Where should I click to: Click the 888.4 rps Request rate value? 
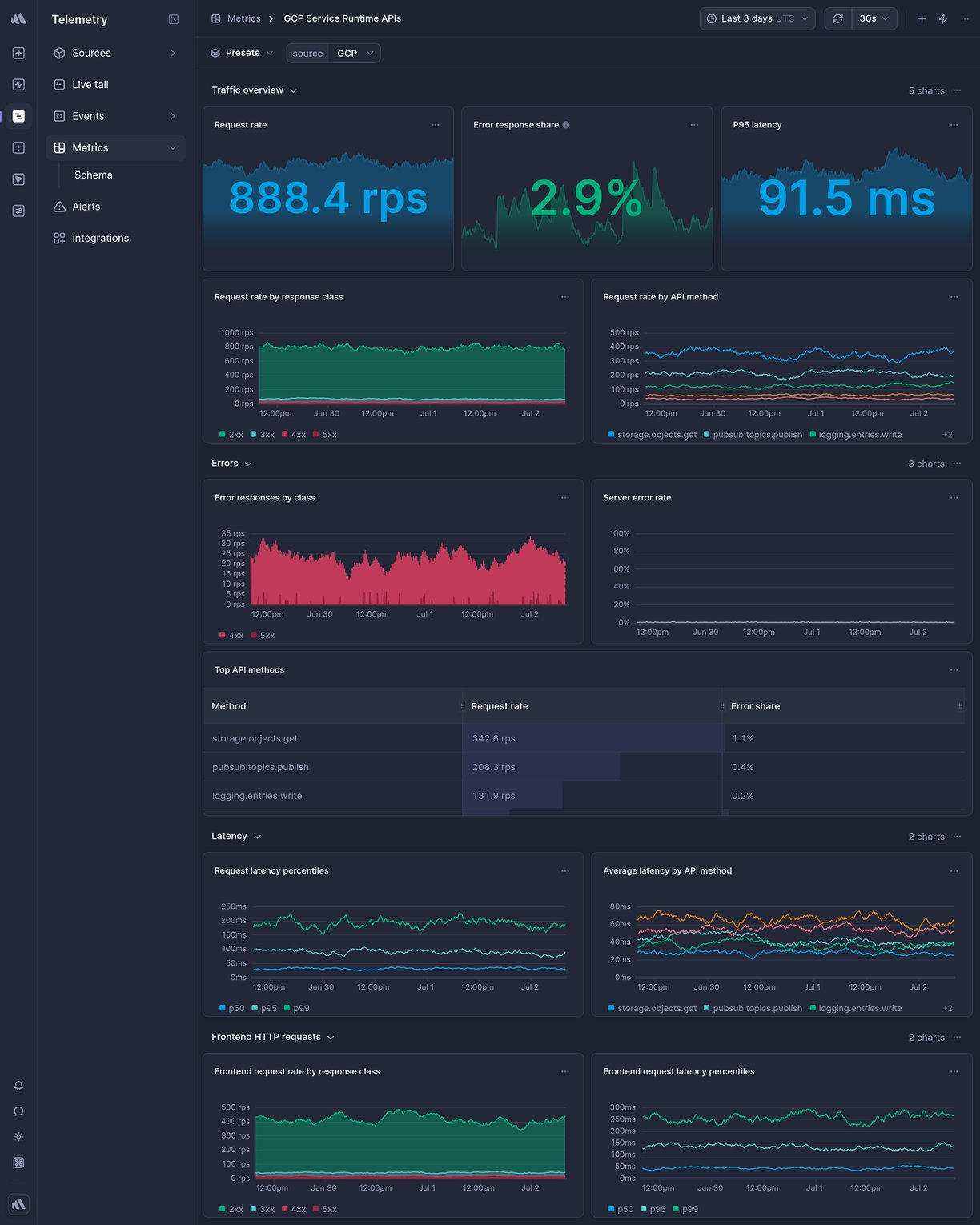click(x=328, y=198)
